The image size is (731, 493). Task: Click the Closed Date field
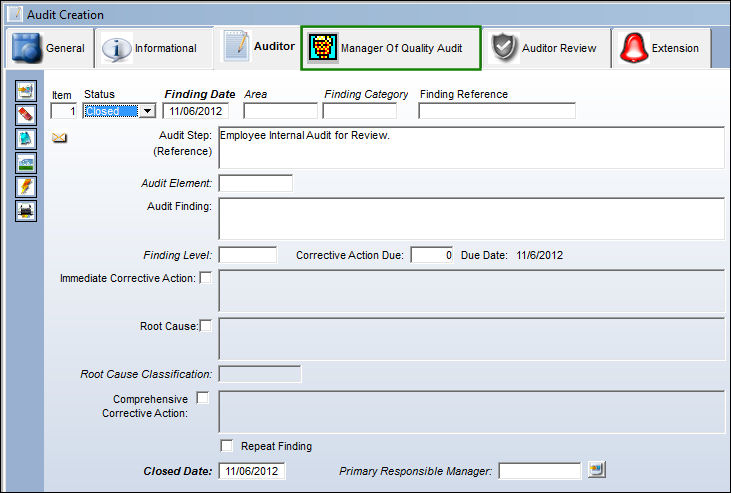point(252,471)
